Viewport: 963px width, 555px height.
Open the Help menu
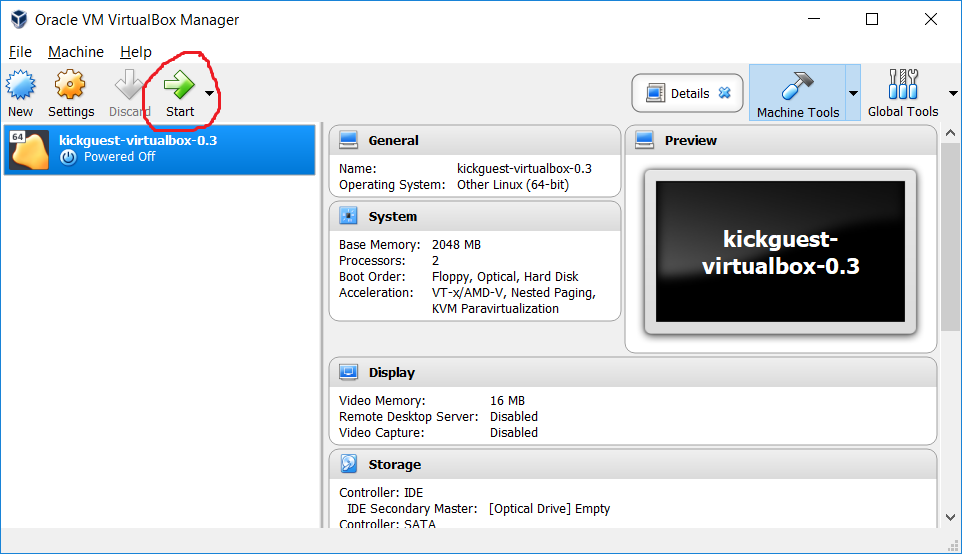pos(136,52)
